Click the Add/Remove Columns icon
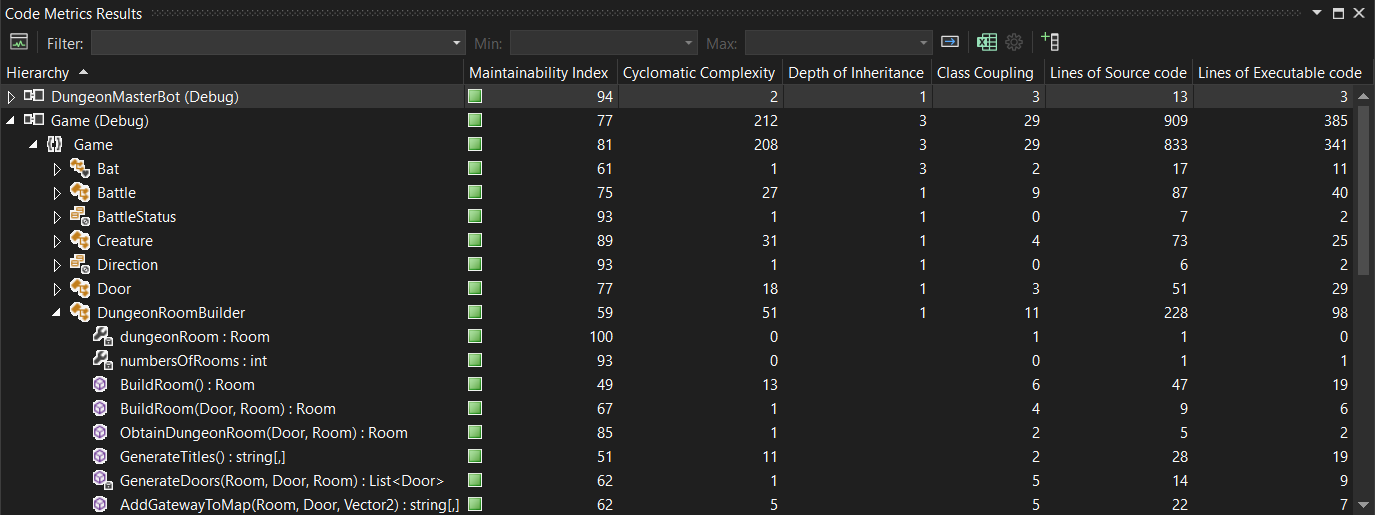The width and height of the screenshot is (1375, 515). (x=1050, y=42)
